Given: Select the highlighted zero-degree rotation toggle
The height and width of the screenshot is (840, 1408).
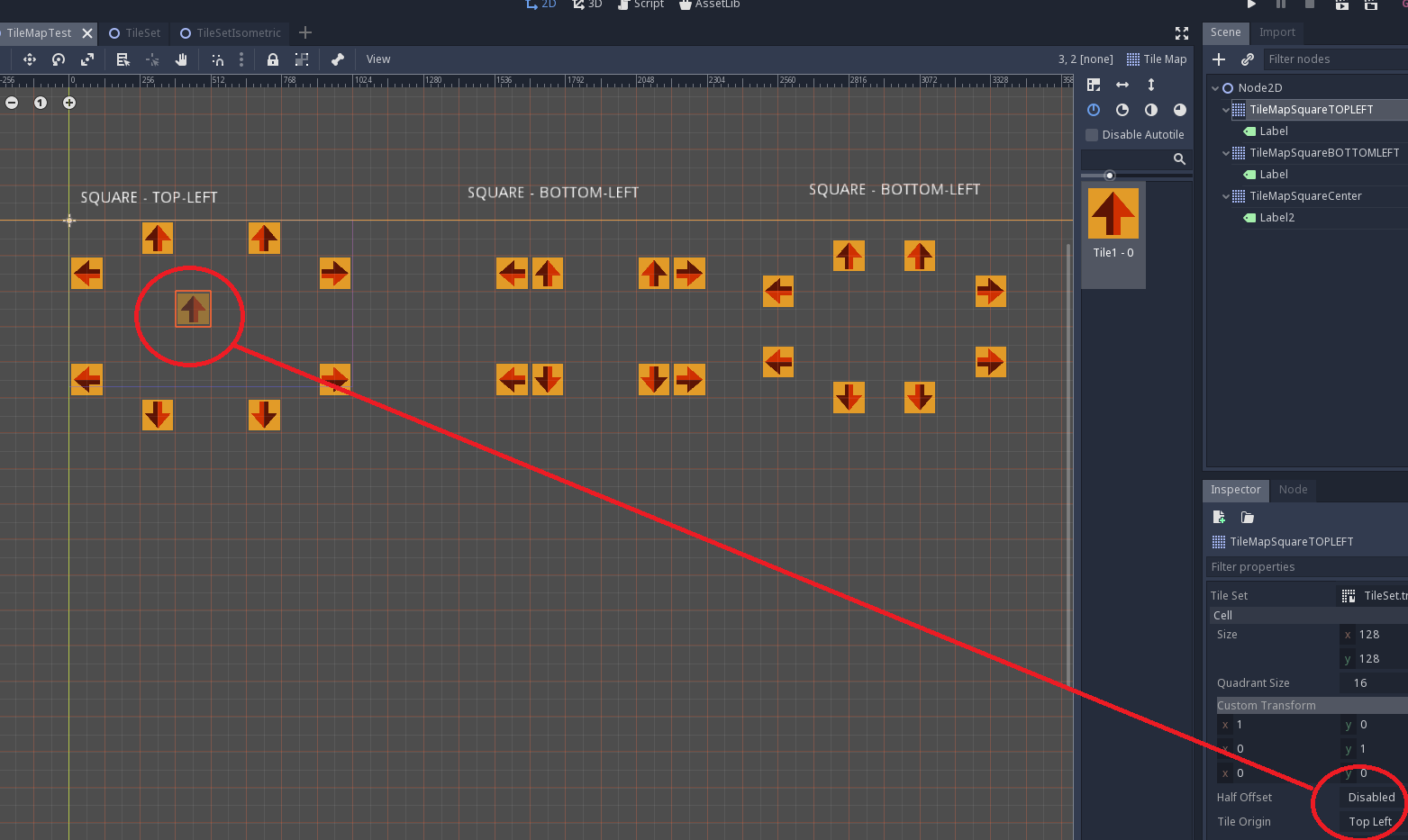Looking at the screenshot, I should [1093, 110].
